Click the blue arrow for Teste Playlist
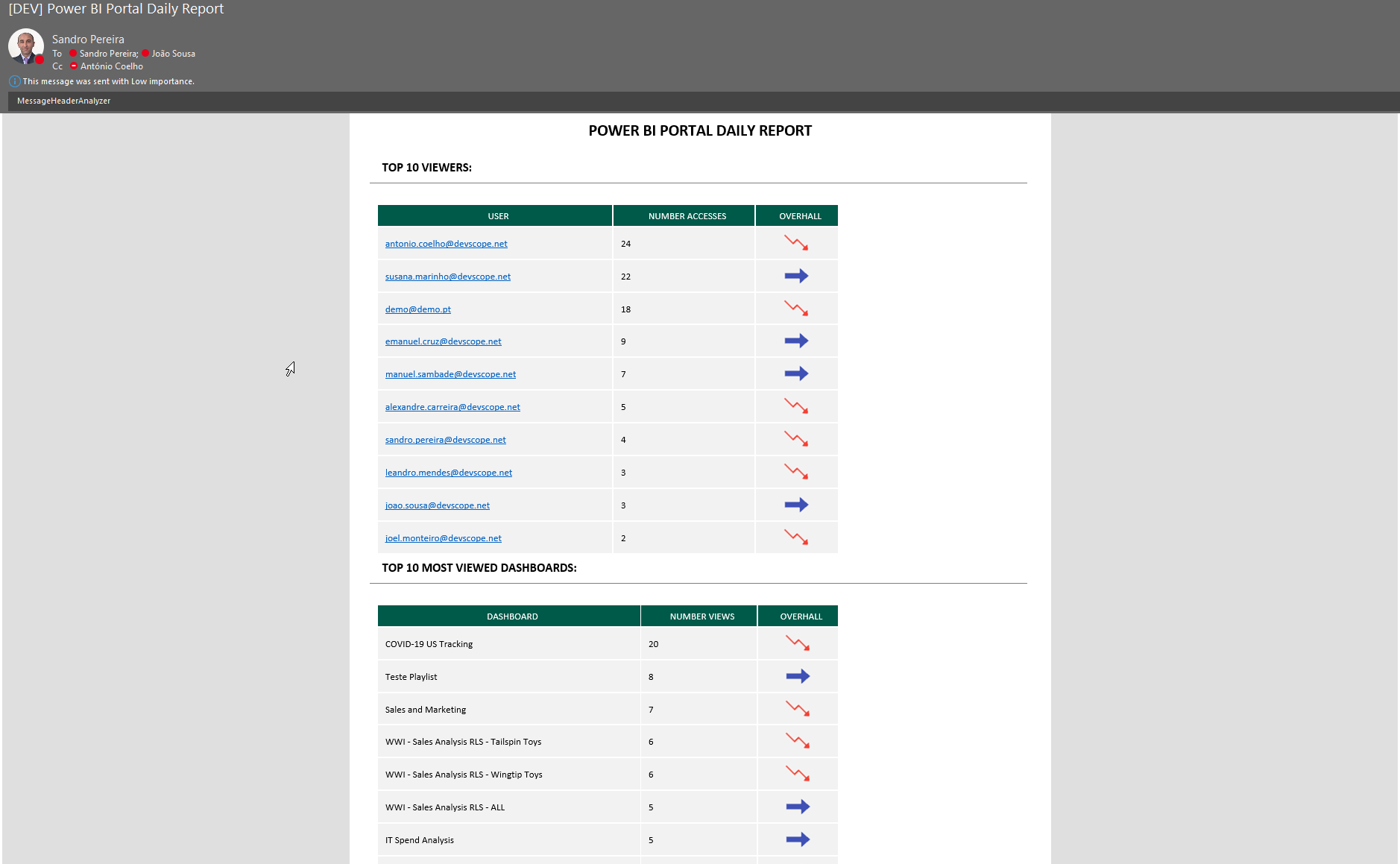The width and height of the screenshot is (1400, 864). click(797, 676)
